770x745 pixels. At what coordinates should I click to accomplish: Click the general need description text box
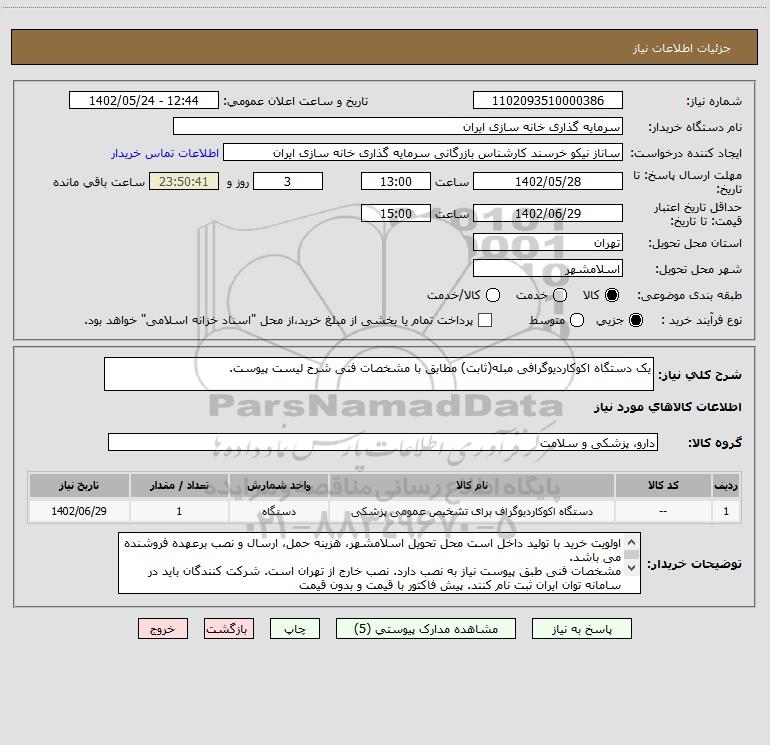pos(379,374)
